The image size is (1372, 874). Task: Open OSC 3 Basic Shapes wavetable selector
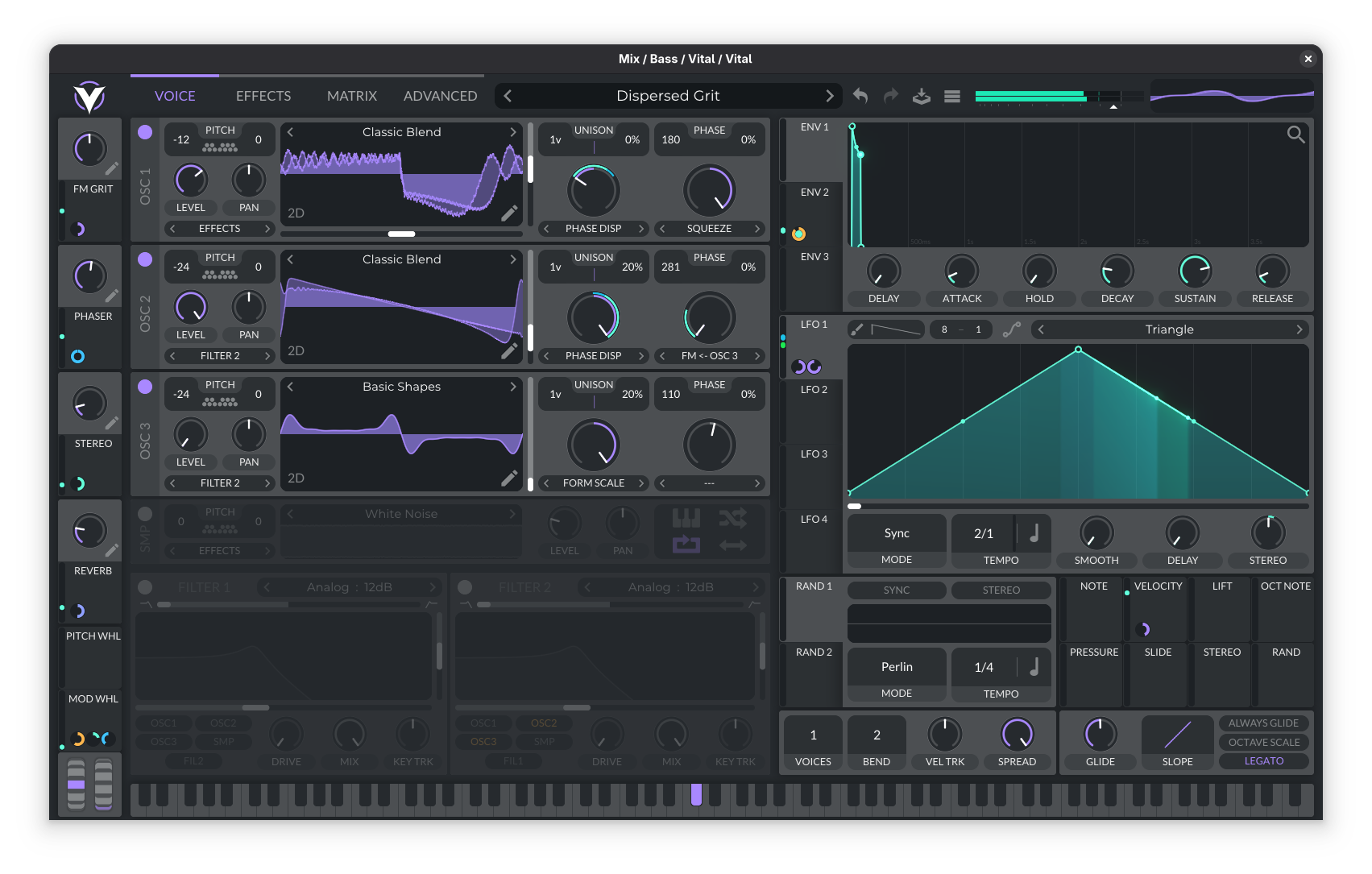401,387
